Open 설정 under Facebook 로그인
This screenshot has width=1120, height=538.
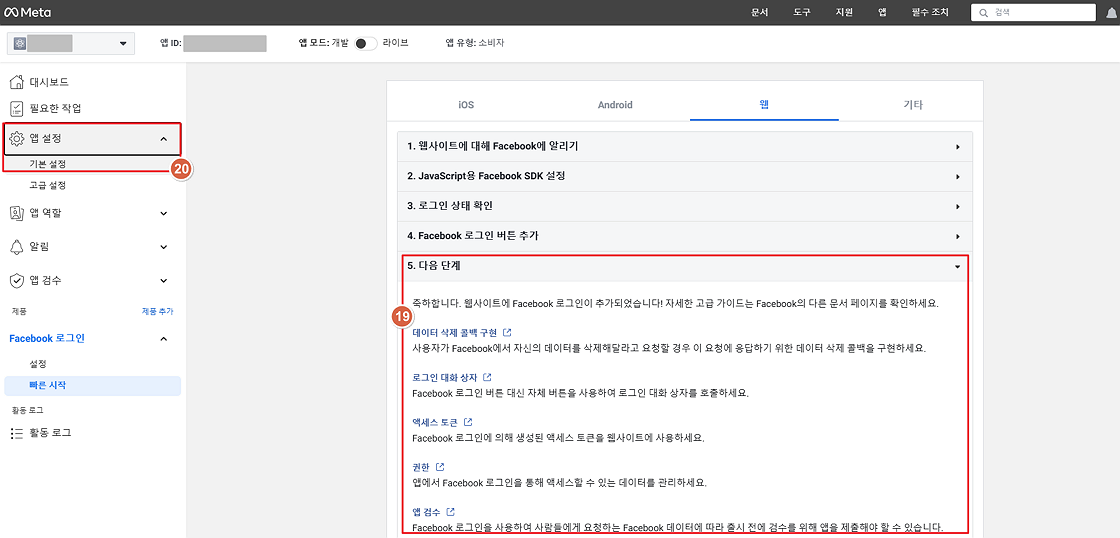pyautogui.click(x=38, y=364)
